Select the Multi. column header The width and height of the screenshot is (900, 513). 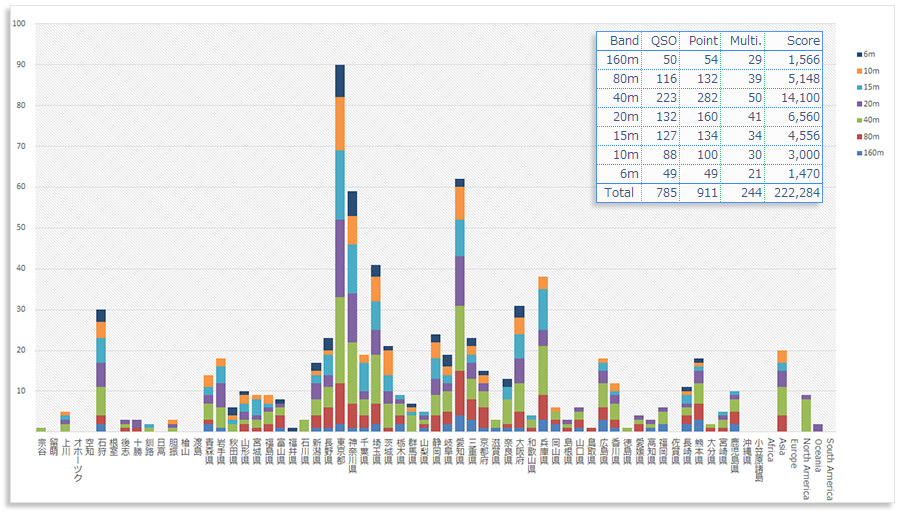[x=746, y=41]
